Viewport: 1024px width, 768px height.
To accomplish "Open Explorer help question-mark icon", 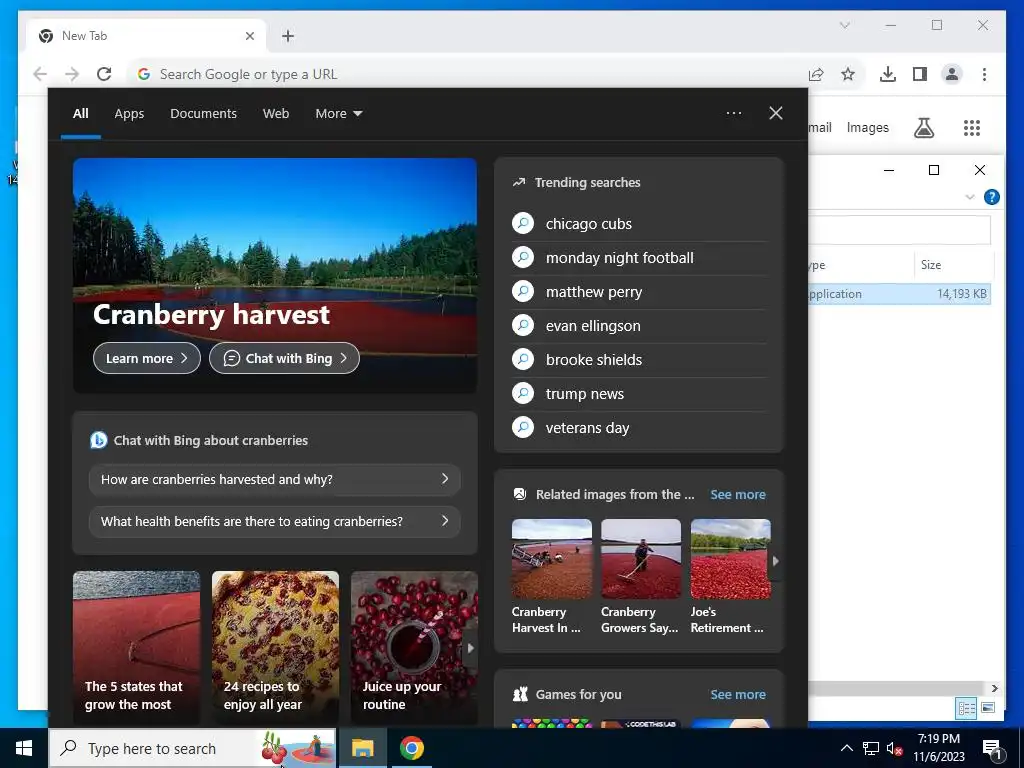I will pos(991,197).
